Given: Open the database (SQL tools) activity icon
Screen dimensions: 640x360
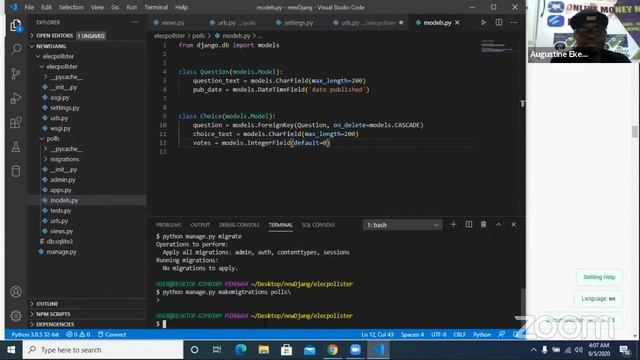Looking at the screenshot, I should point(16,171).
